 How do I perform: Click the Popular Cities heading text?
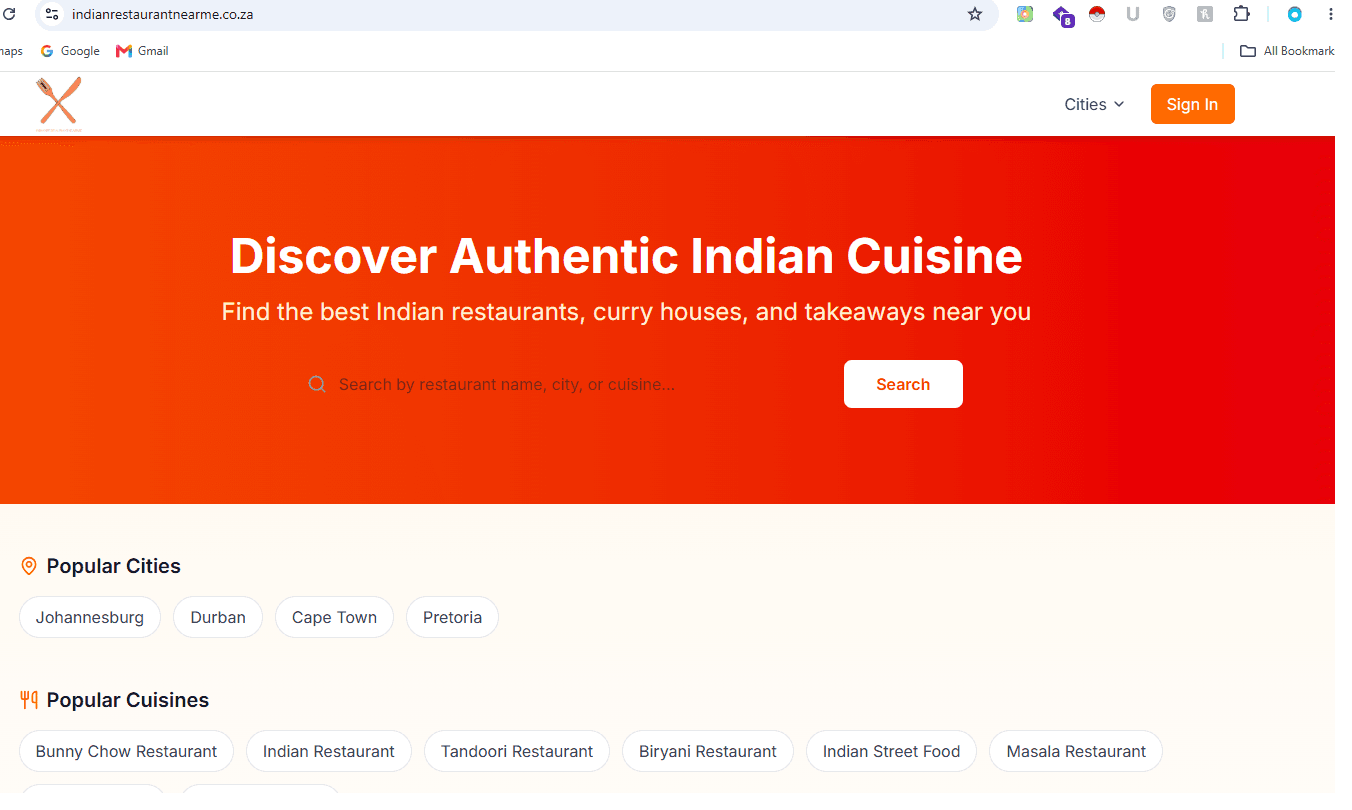[x=113, y=566]
